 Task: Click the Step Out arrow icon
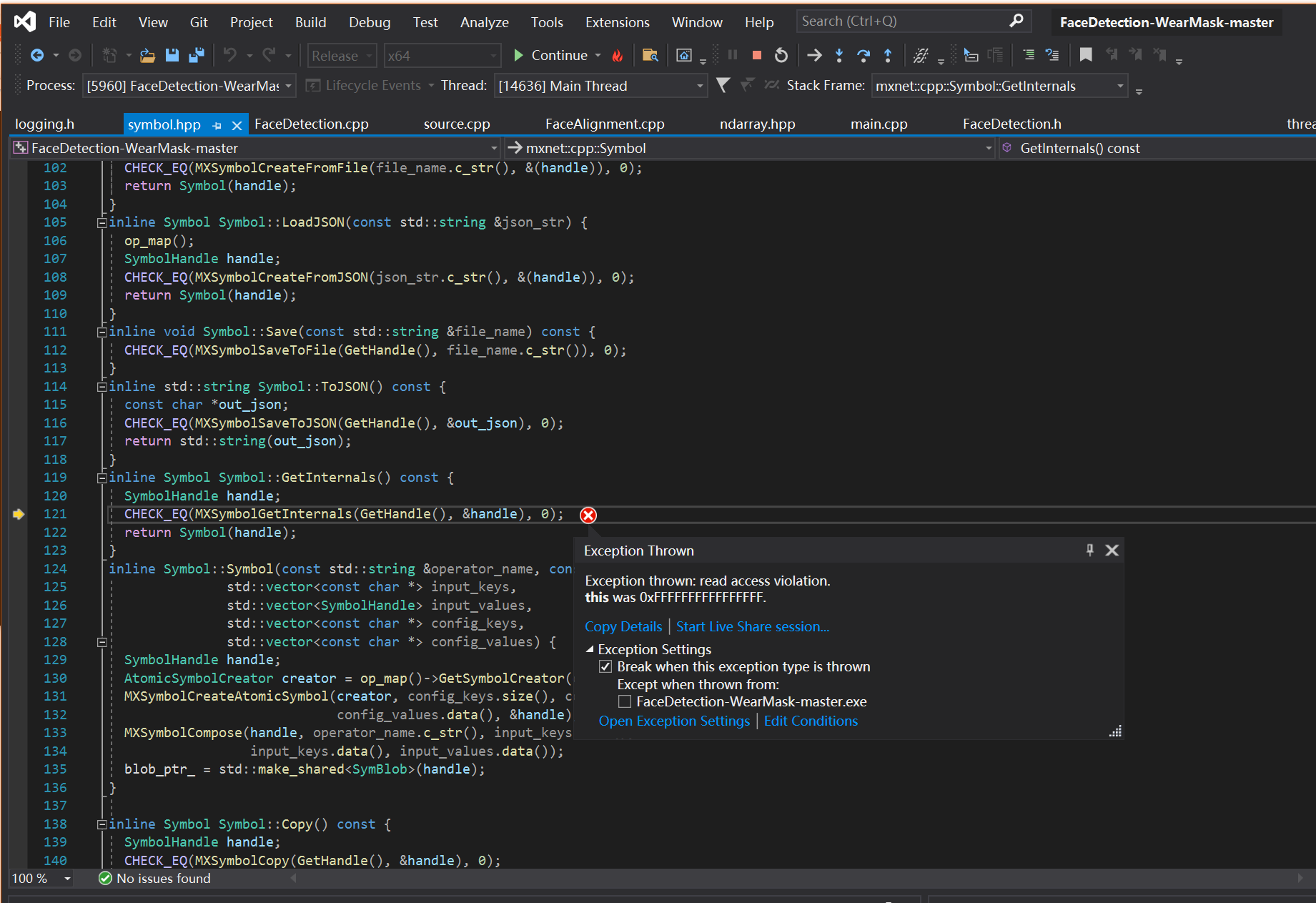click(x=888, y=55)
